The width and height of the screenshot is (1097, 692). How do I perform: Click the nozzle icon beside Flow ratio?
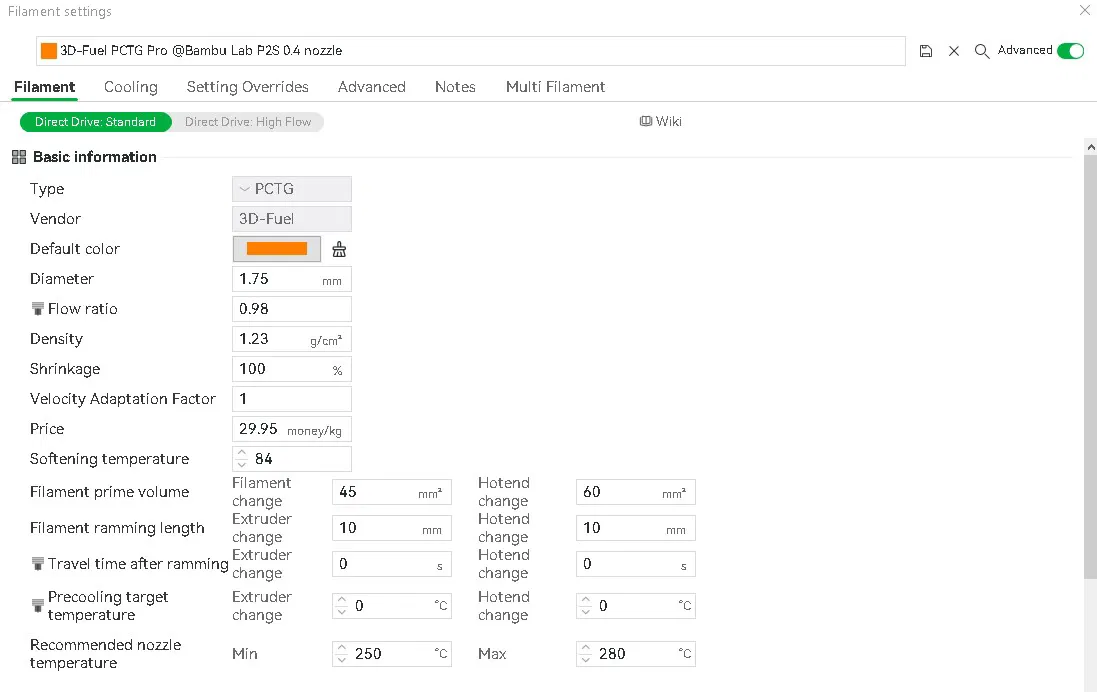tap(38, 309)
